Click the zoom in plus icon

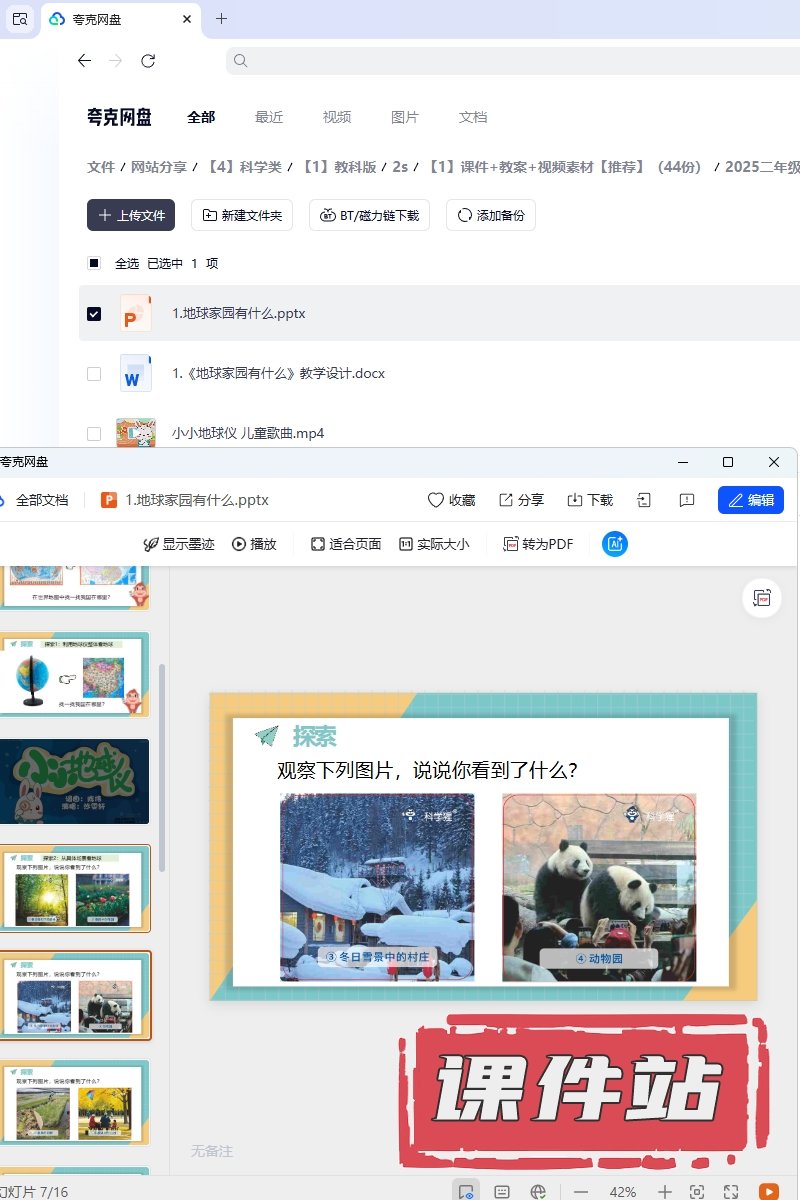pos(665,1192)
